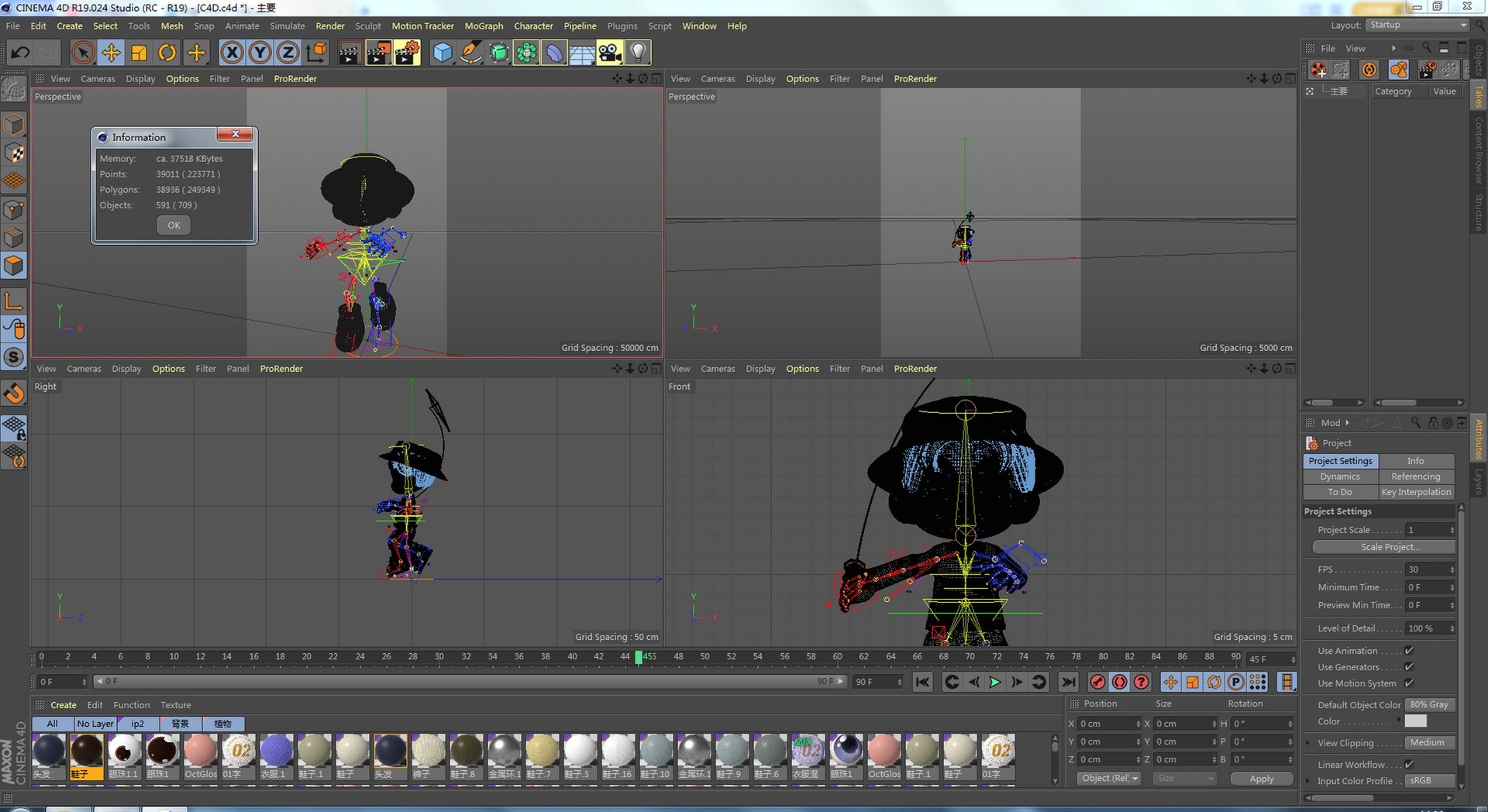Select the 眼珠1.1 material thumbnail
This screenshot has width=1488, height=812.
124,756
